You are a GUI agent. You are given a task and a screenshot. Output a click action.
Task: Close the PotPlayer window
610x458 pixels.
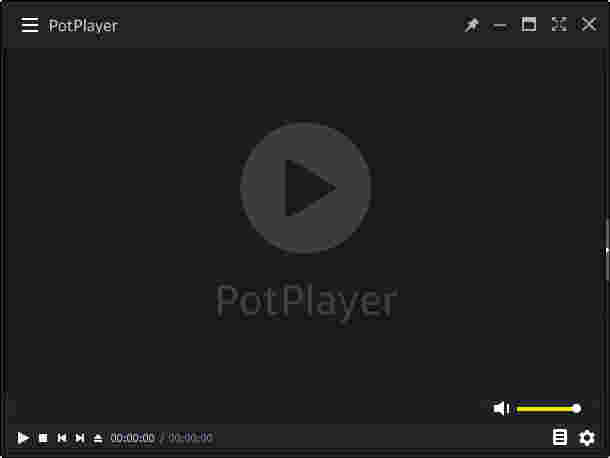tap(589, 25)
